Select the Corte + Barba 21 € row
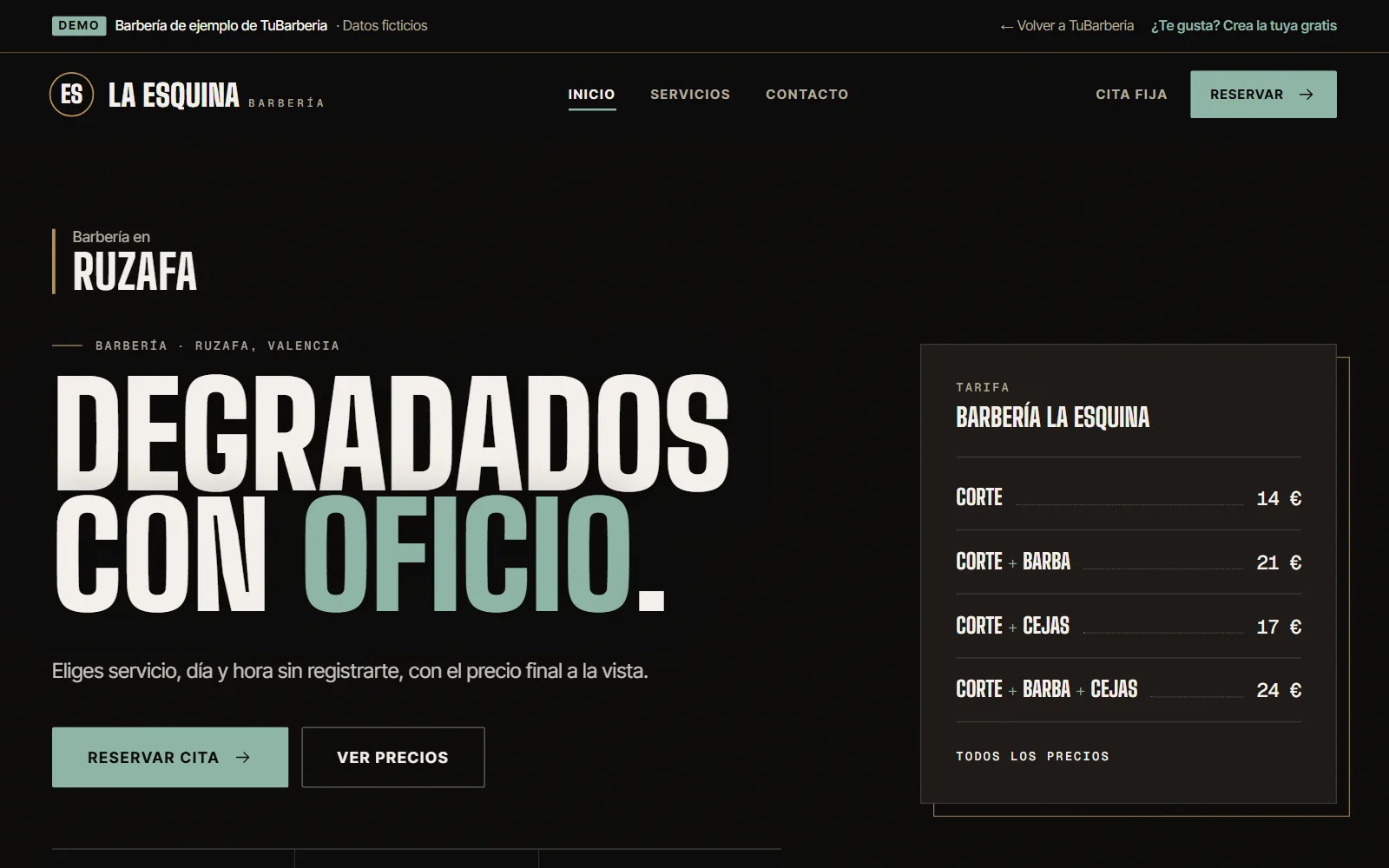This screenshot has width=1389, height=868. point(1128,562)
